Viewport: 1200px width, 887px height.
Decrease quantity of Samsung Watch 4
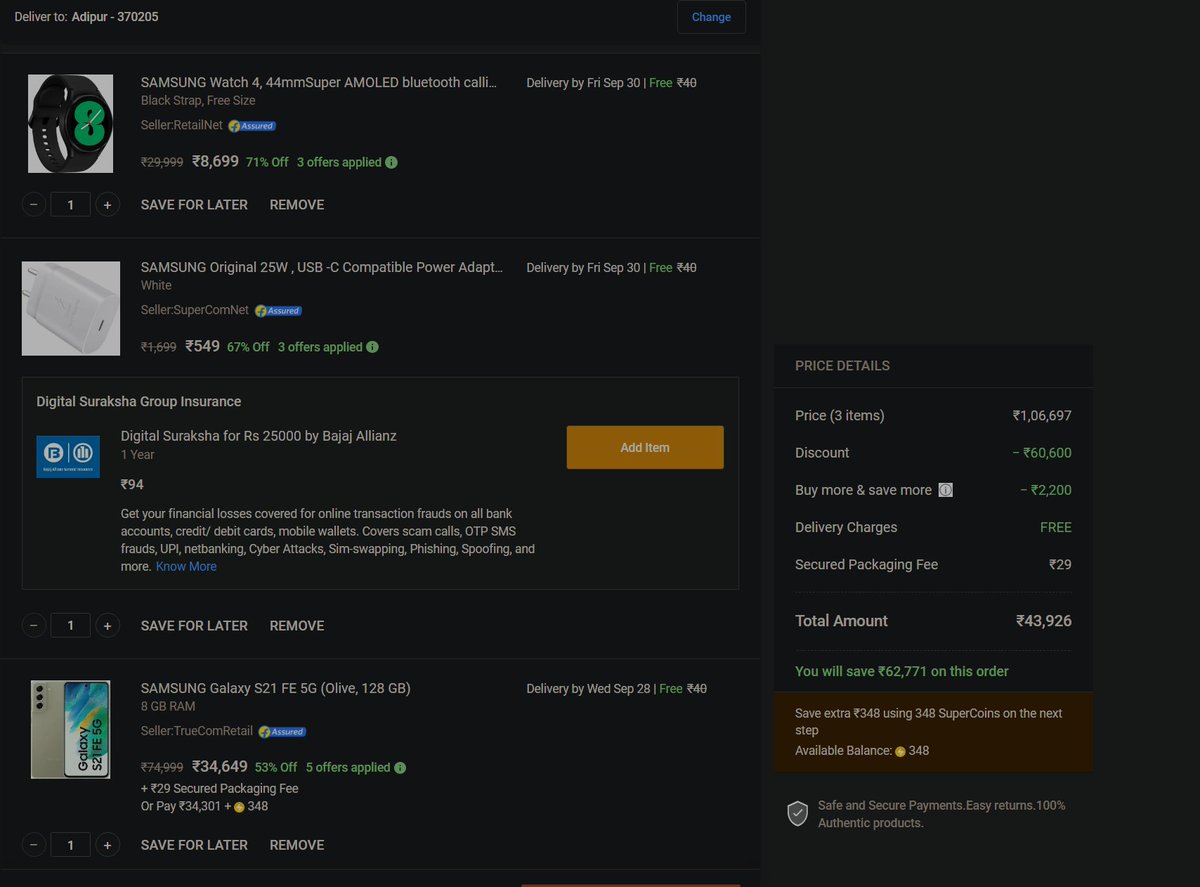tap(34, 205)
